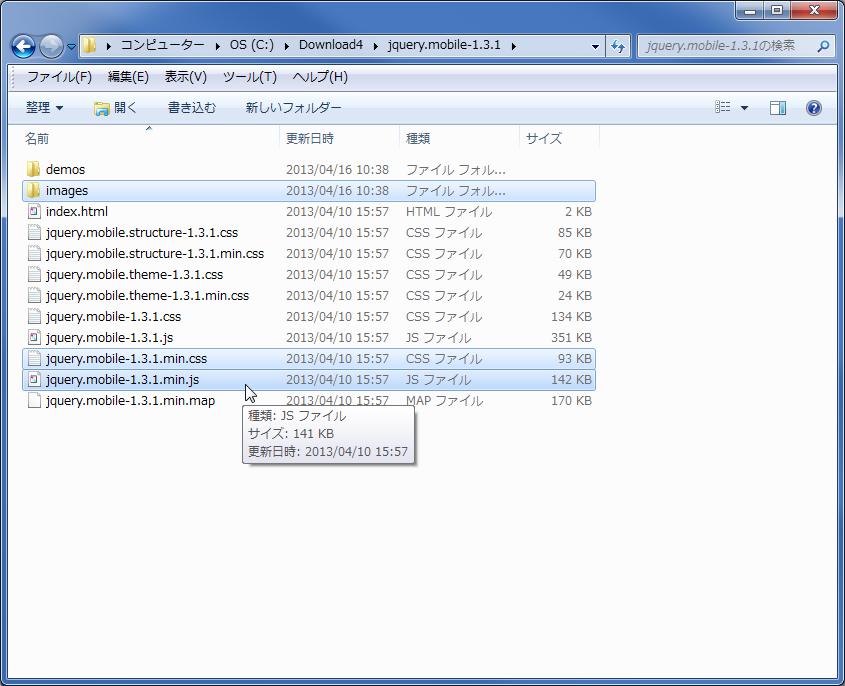The height and width of the screenshot is (686, 845).
Task: Go back with the blue Back arrow
Action: [x=23, y=46]
